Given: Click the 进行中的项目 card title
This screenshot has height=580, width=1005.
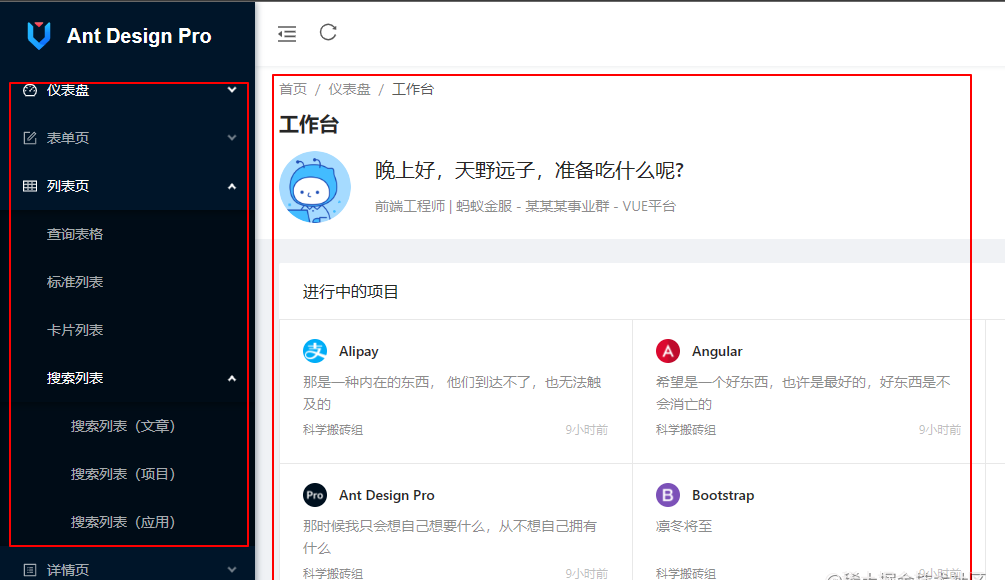Looking at the screenshot, I should [351, 292].
